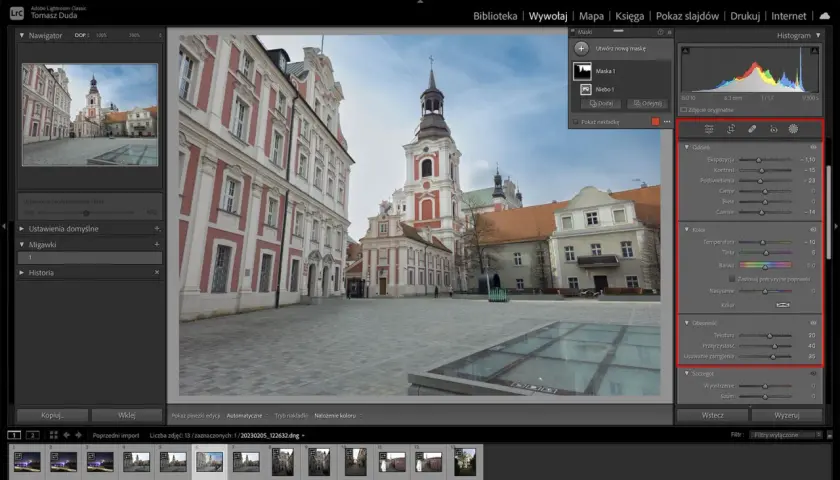Open the Biblioteka module
Viewport: 840px width, 480px height.
[x=495, y=16]
